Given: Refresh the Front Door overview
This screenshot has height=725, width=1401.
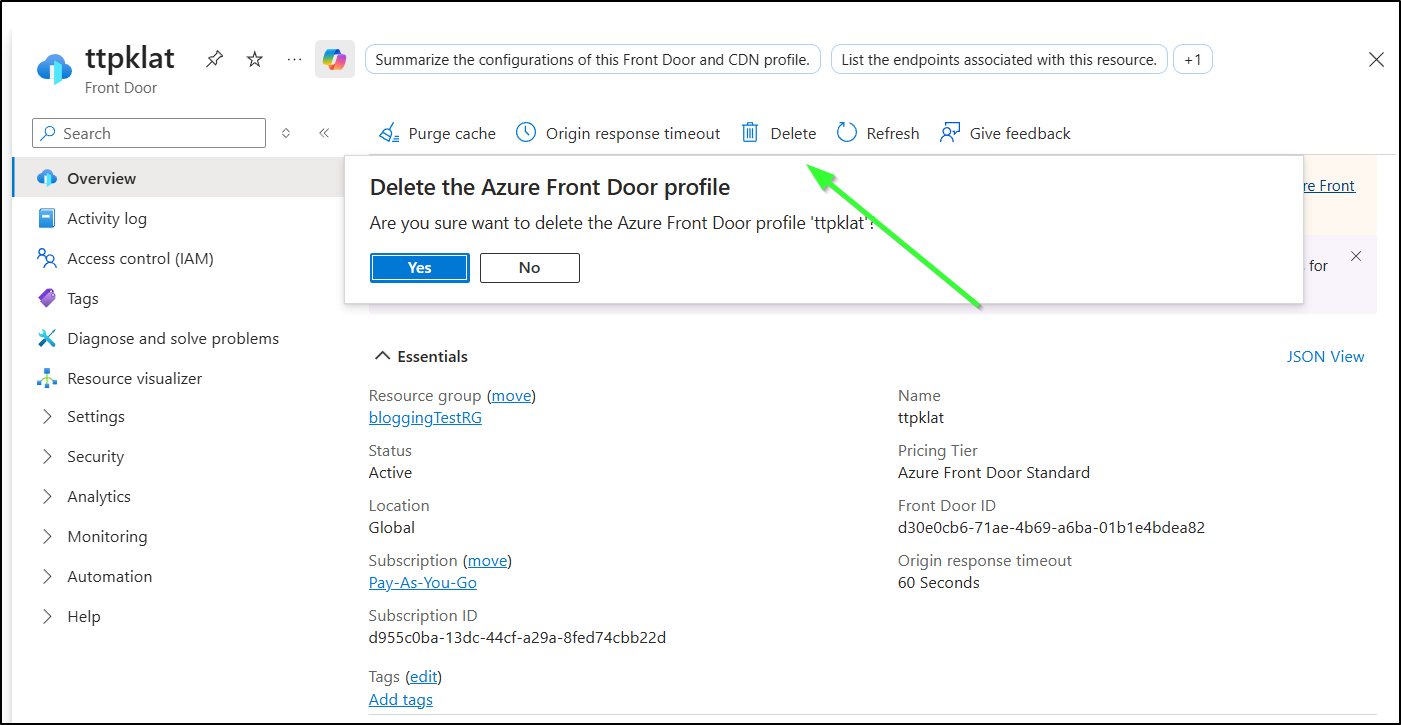Looking at the screenshot, I should [878, 134].
